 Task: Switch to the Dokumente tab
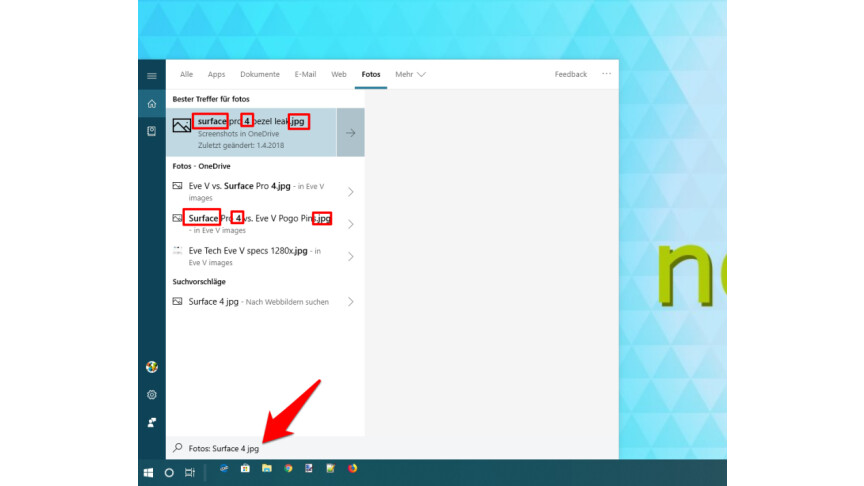point(260,74)
